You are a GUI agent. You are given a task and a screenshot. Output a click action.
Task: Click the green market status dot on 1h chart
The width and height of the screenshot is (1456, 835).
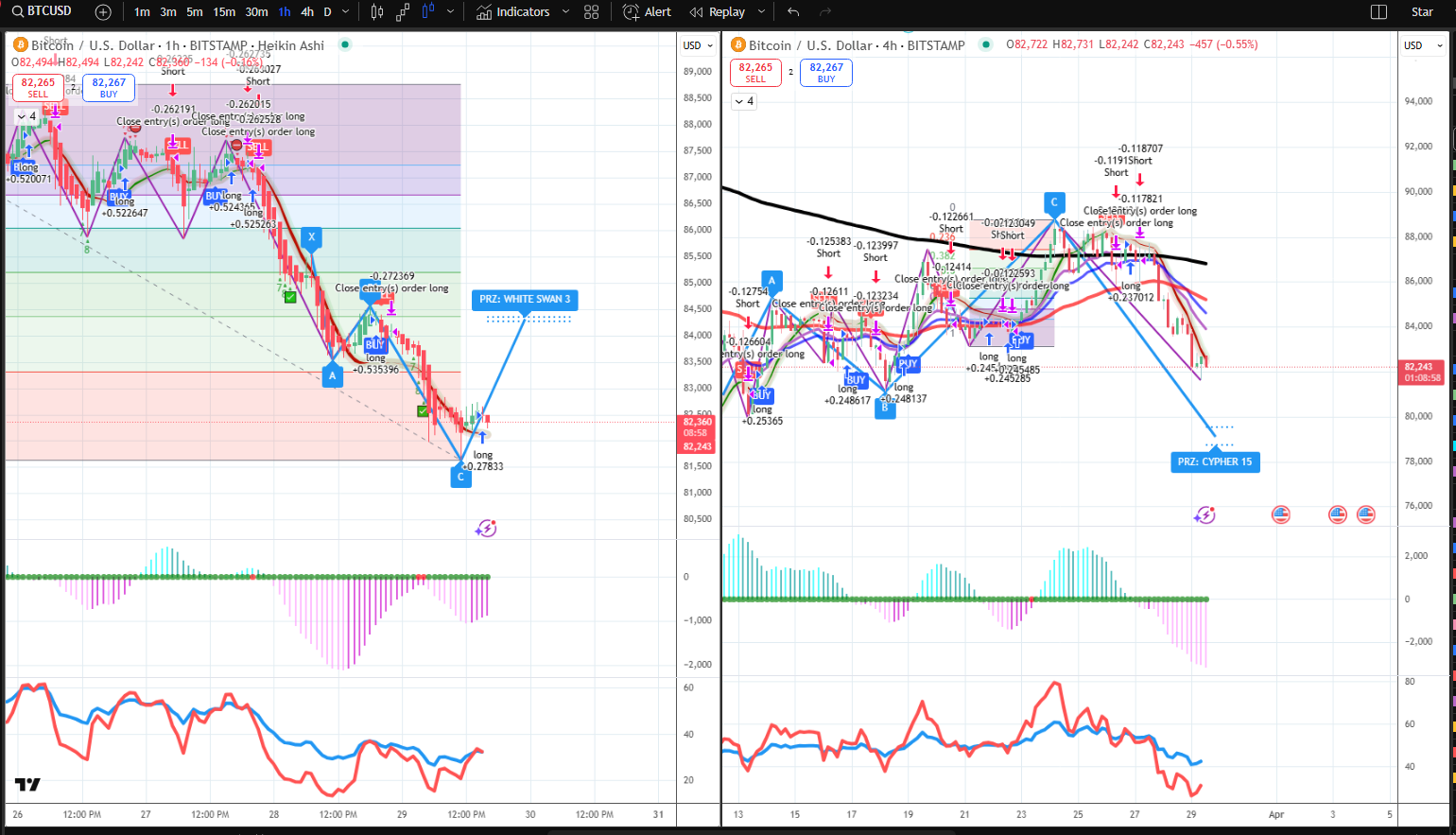(x=345, y=44)
